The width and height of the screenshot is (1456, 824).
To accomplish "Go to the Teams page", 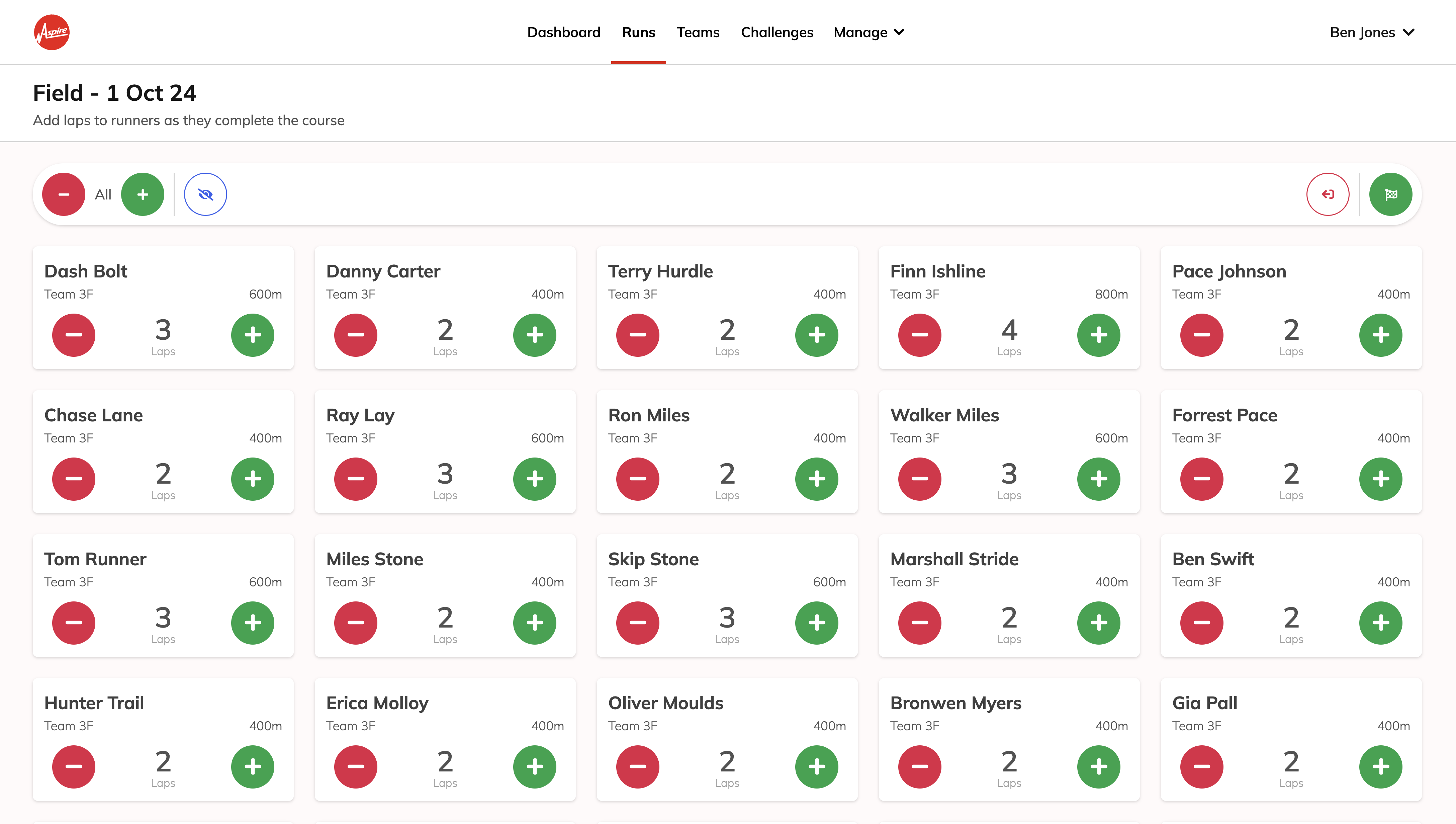I will pos(698,32).
